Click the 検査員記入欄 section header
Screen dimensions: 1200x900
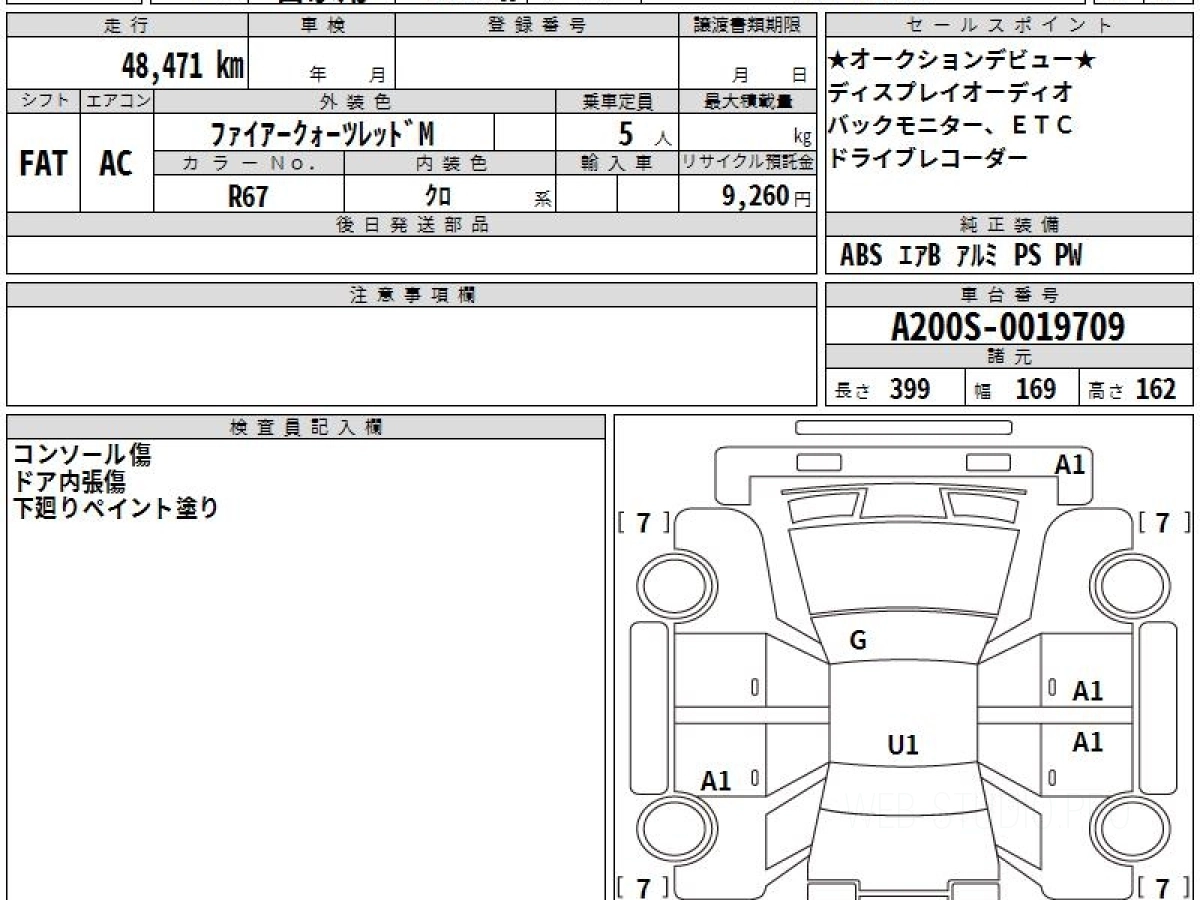(x=306, y=427)
